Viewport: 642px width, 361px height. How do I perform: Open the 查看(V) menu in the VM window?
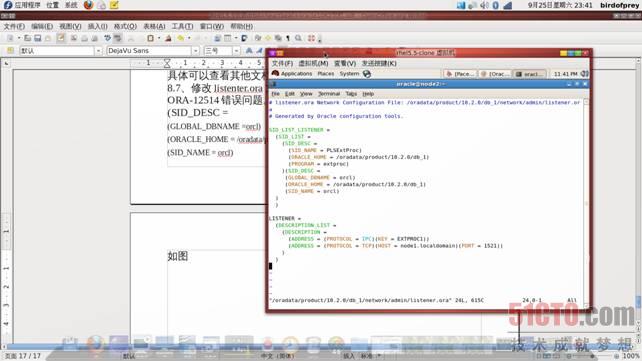[x=345, y=63]
